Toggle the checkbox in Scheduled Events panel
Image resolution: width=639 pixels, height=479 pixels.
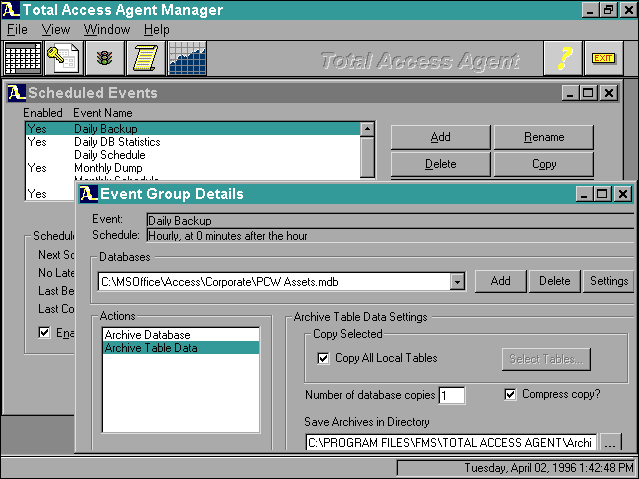(44, 332)
